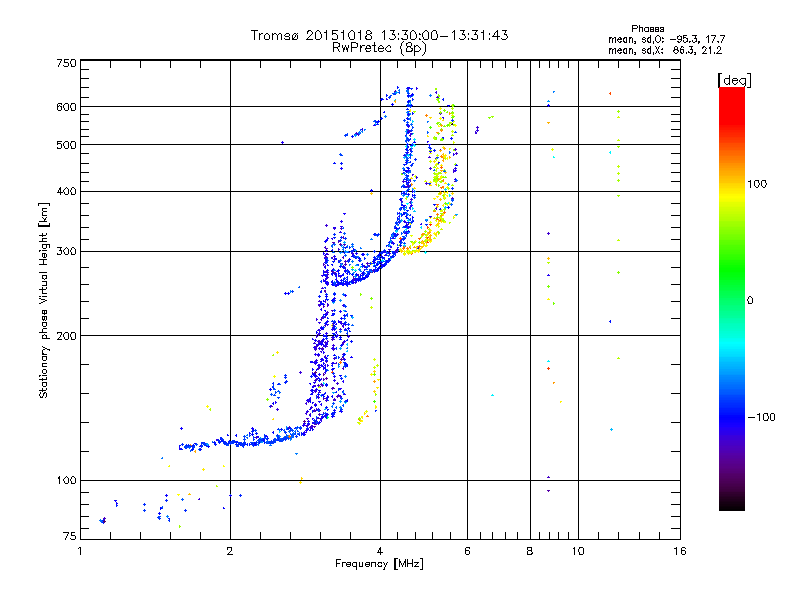Click the 'mean, sd,X: 86.3, 21.2' line
This screenshot has height=600, width=800.
(x=665, y=51)
